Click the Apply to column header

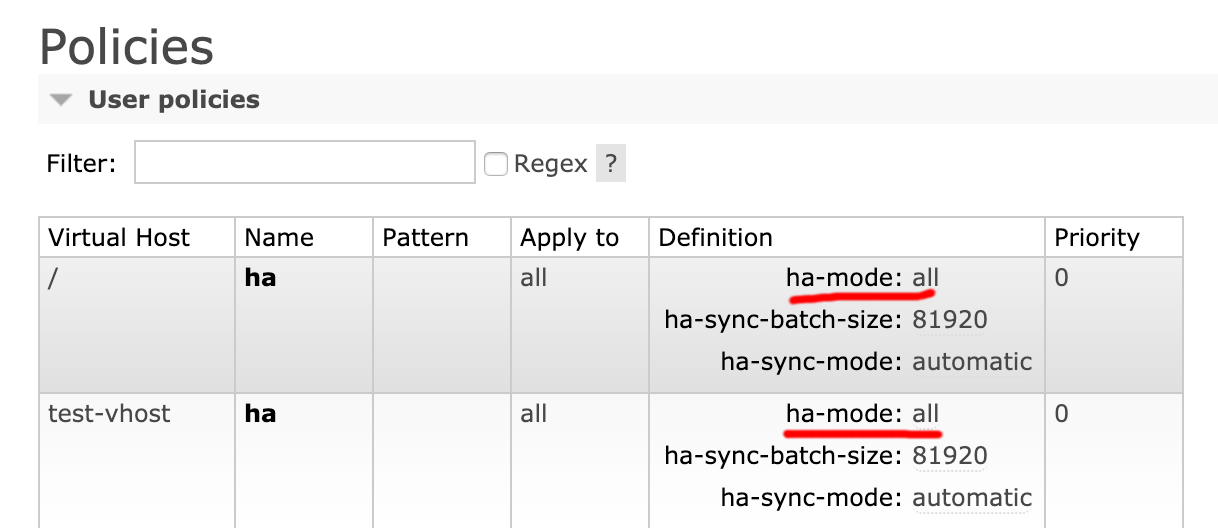pos(569,238)
